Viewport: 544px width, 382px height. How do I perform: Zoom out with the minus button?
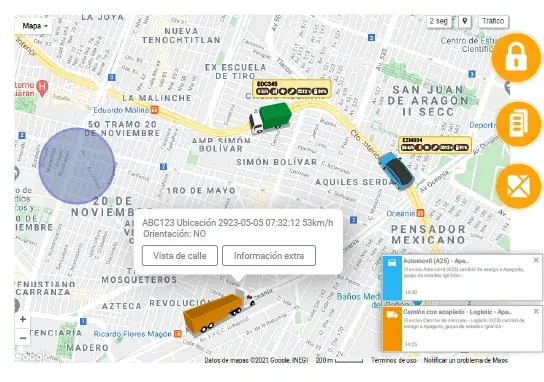[23, 338]
